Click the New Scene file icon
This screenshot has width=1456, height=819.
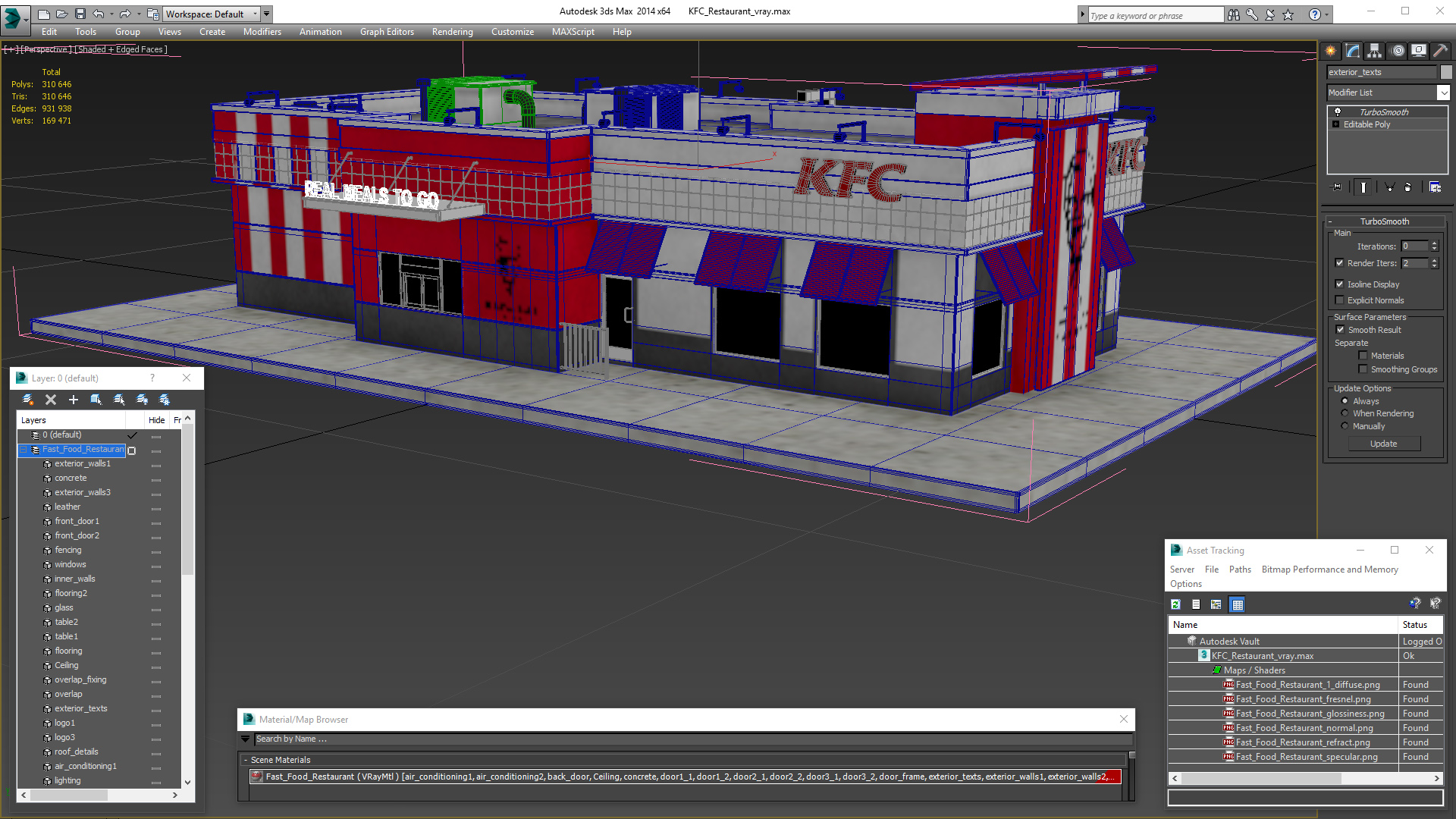(x=44, y=14)
